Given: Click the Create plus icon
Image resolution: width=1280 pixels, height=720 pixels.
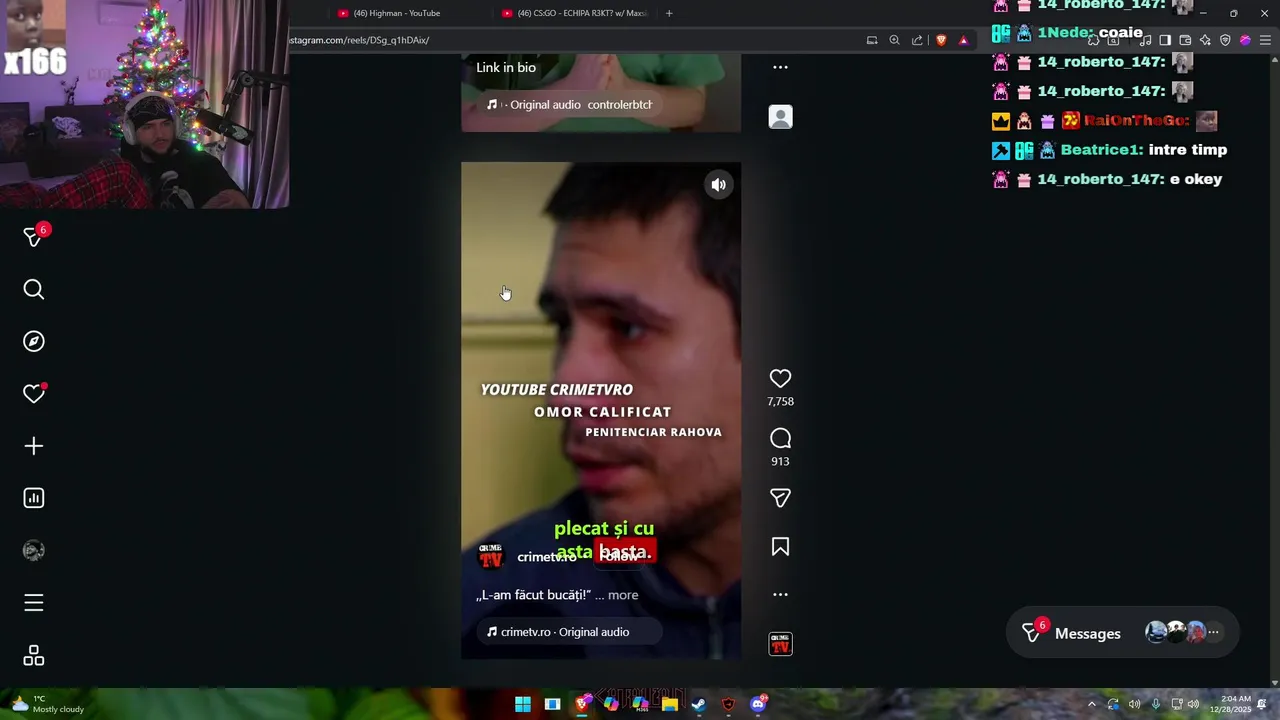Looking at the screenshot, I should tap(34, 446).
